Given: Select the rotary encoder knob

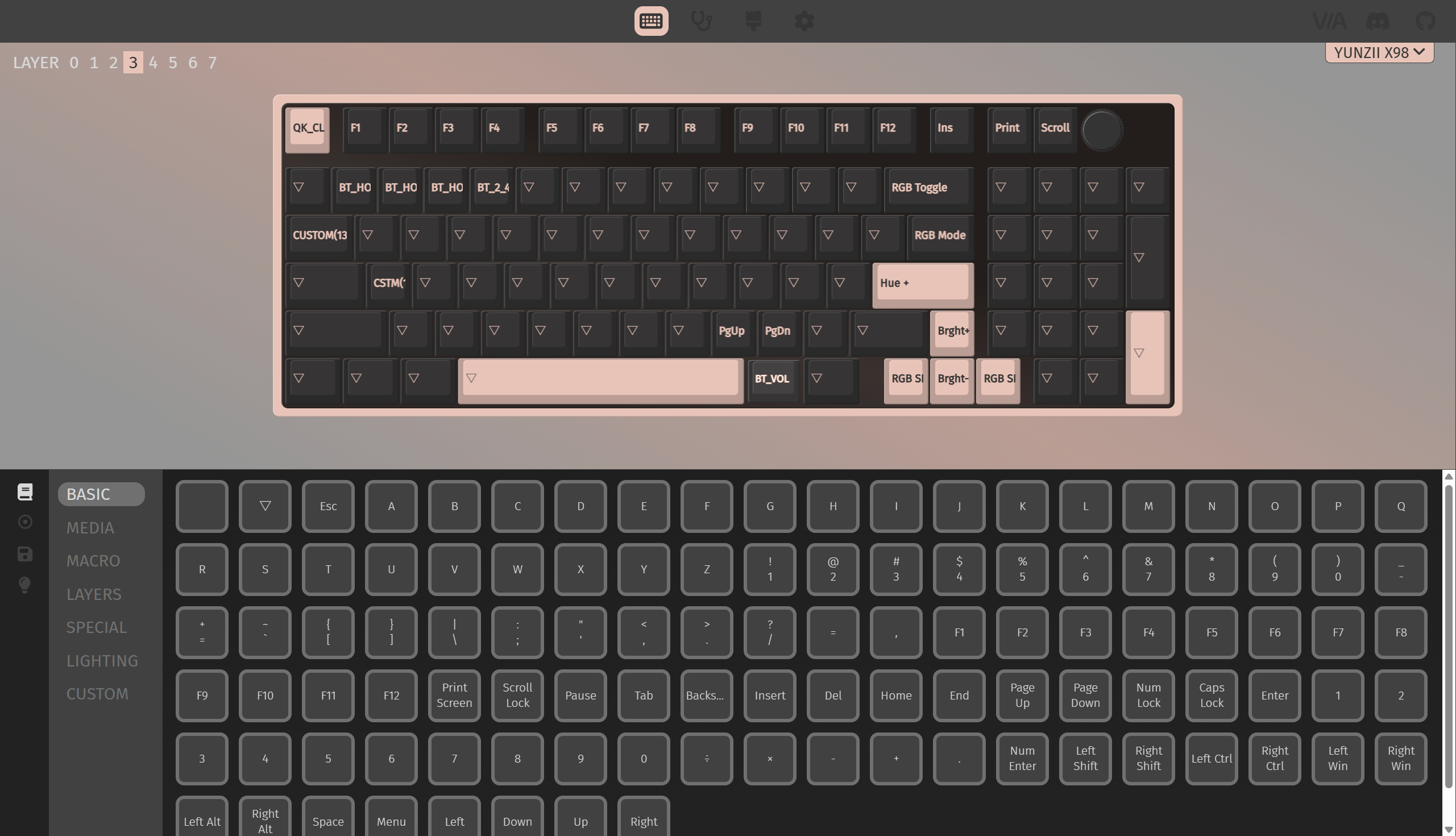Looking at the screenshot, I should click(x=1101, y=130).
